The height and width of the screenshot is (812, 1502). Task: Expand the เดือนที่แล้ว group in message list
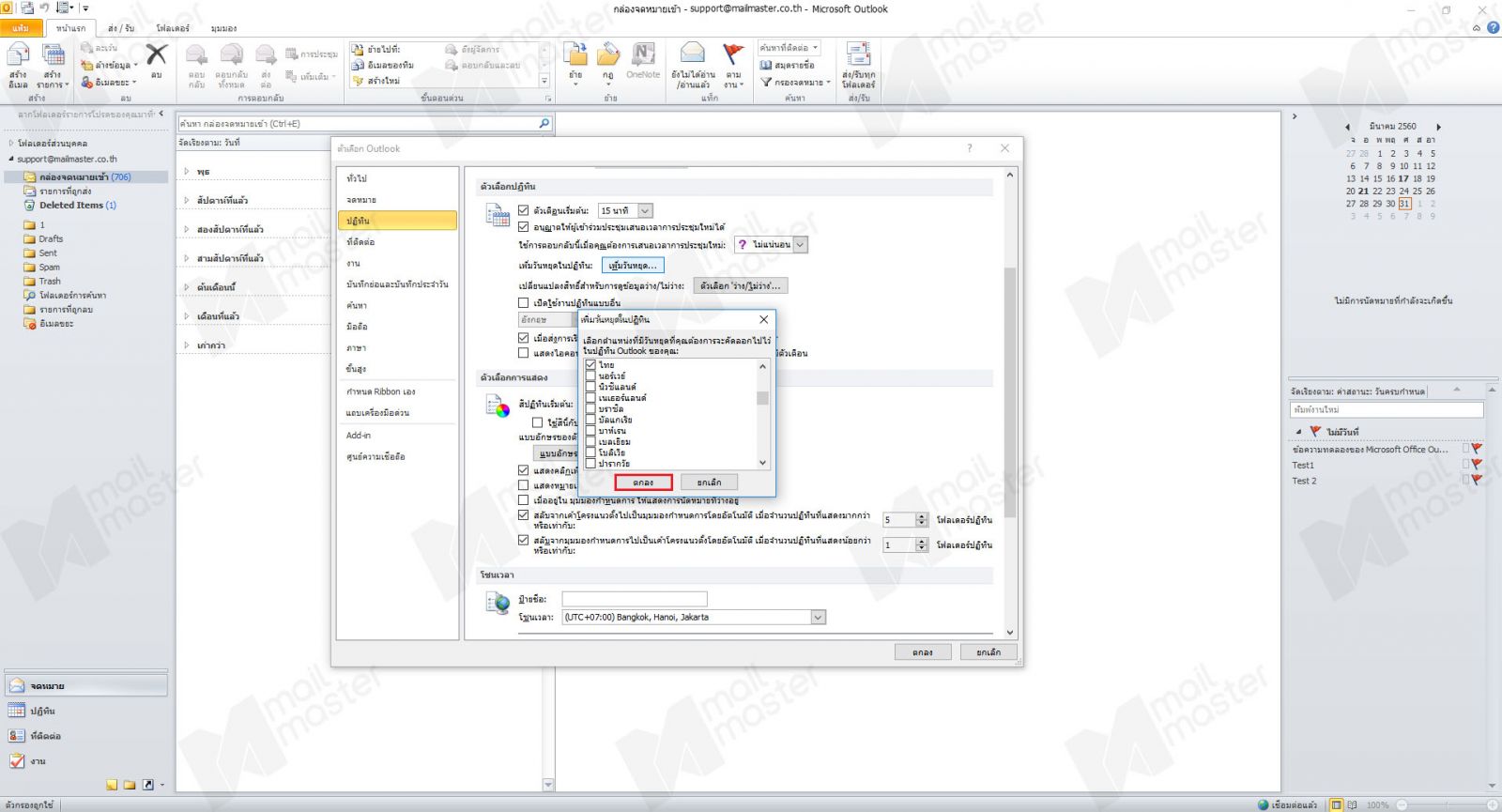tap(187, 316)
